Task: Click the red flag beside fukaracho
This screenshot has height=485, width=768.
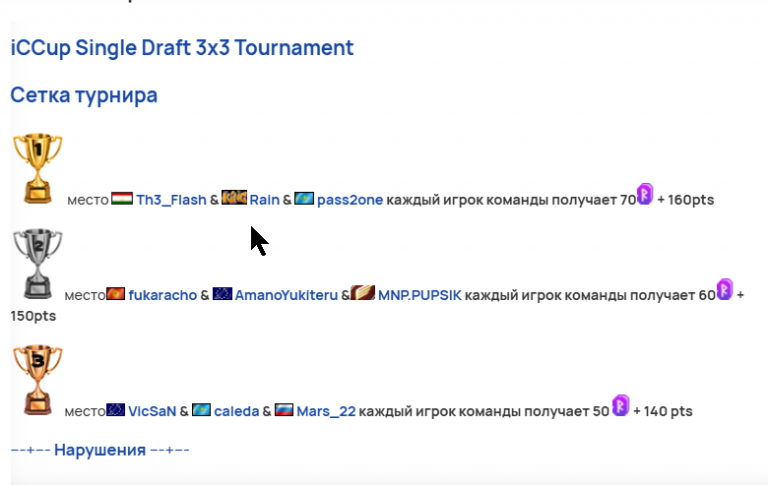Action: point(116,293)
